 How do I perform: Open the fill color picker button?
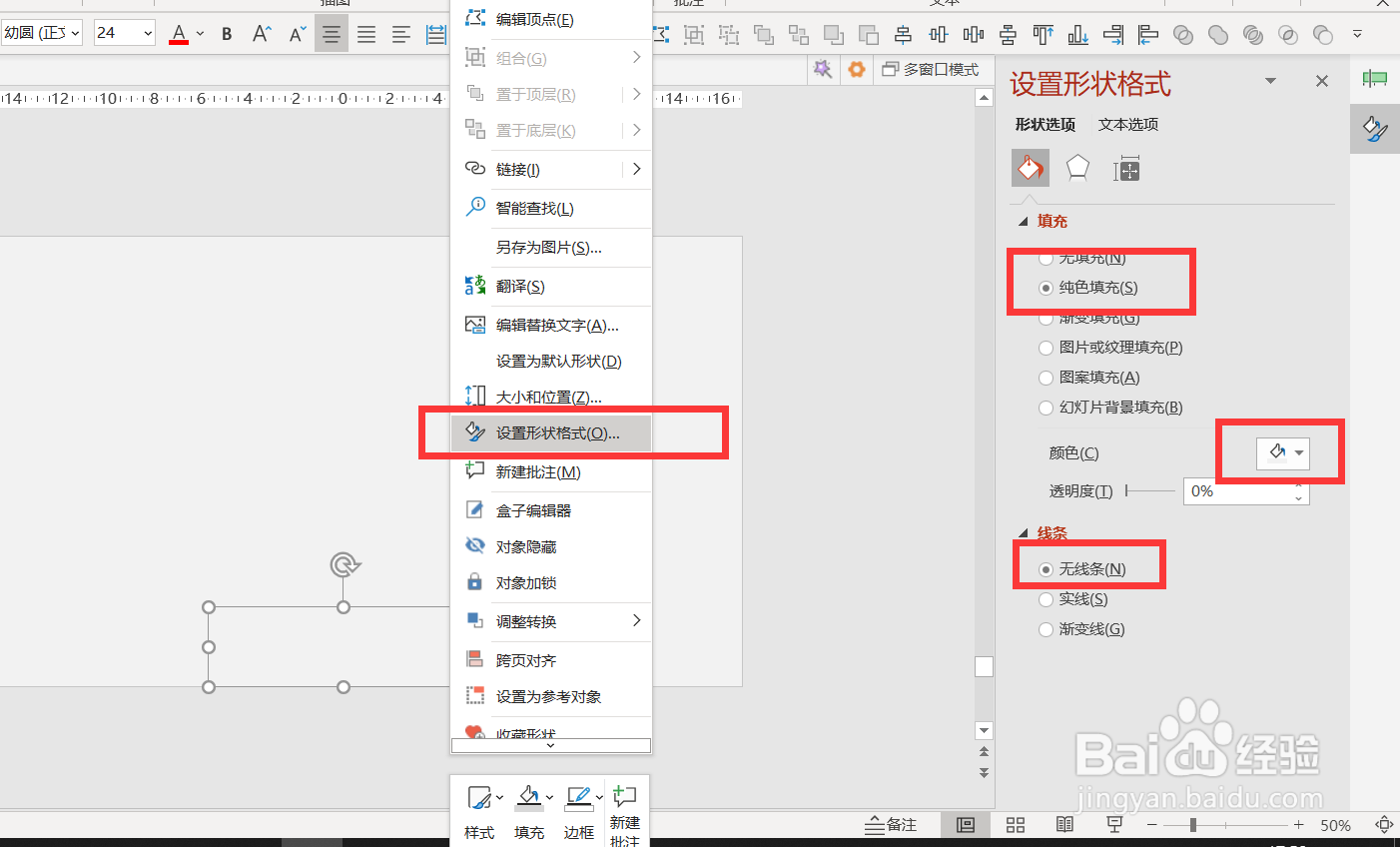tap(1282, 452)
